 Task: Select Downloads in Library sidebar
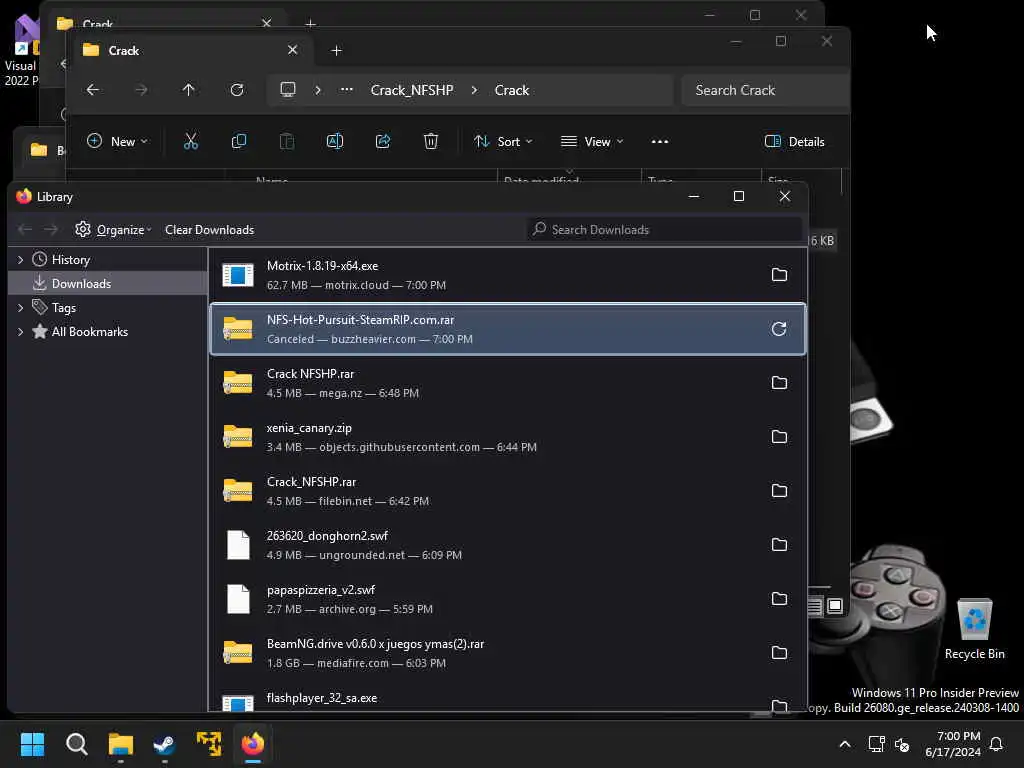coord(108,283)
